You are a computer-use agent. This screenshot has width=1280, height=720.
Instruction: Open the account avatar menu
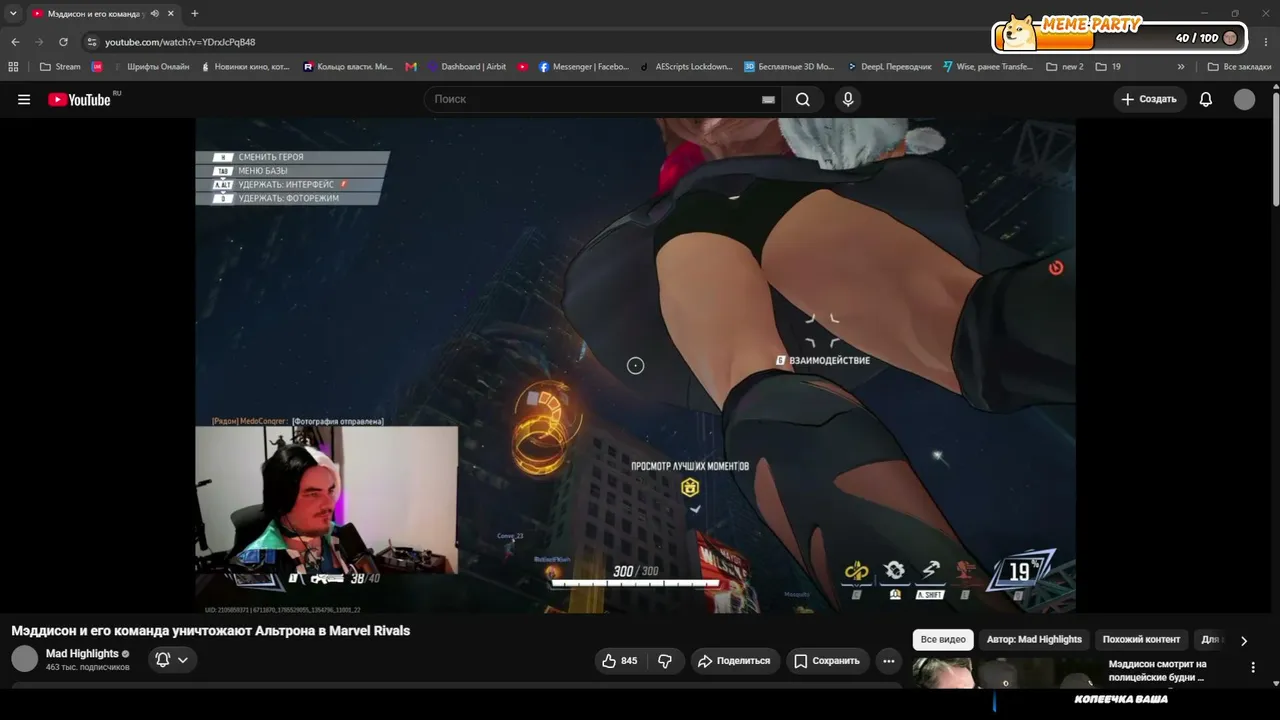1244,99
